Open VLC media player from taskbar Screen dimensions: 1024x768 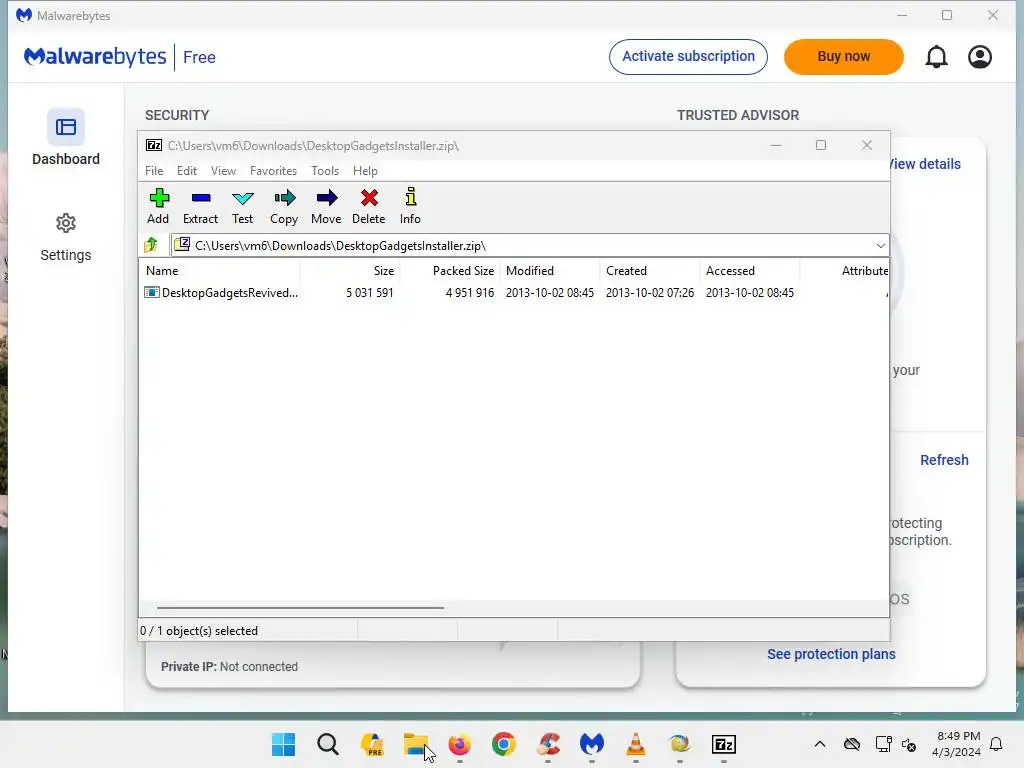[635, 744]
